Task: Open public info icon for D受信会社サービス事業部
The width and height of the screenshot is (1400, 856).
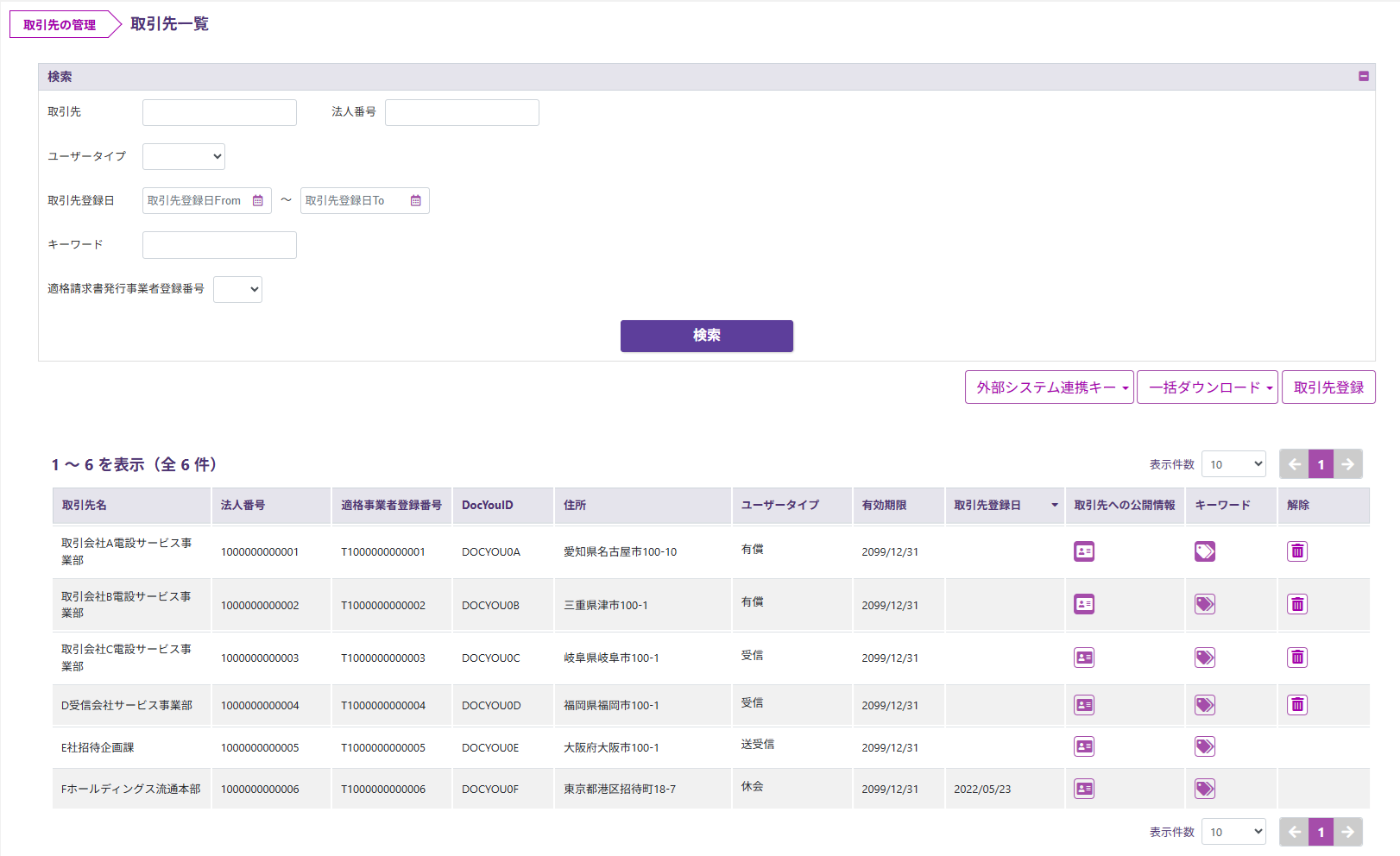Action: click(x=1084, y=705)
